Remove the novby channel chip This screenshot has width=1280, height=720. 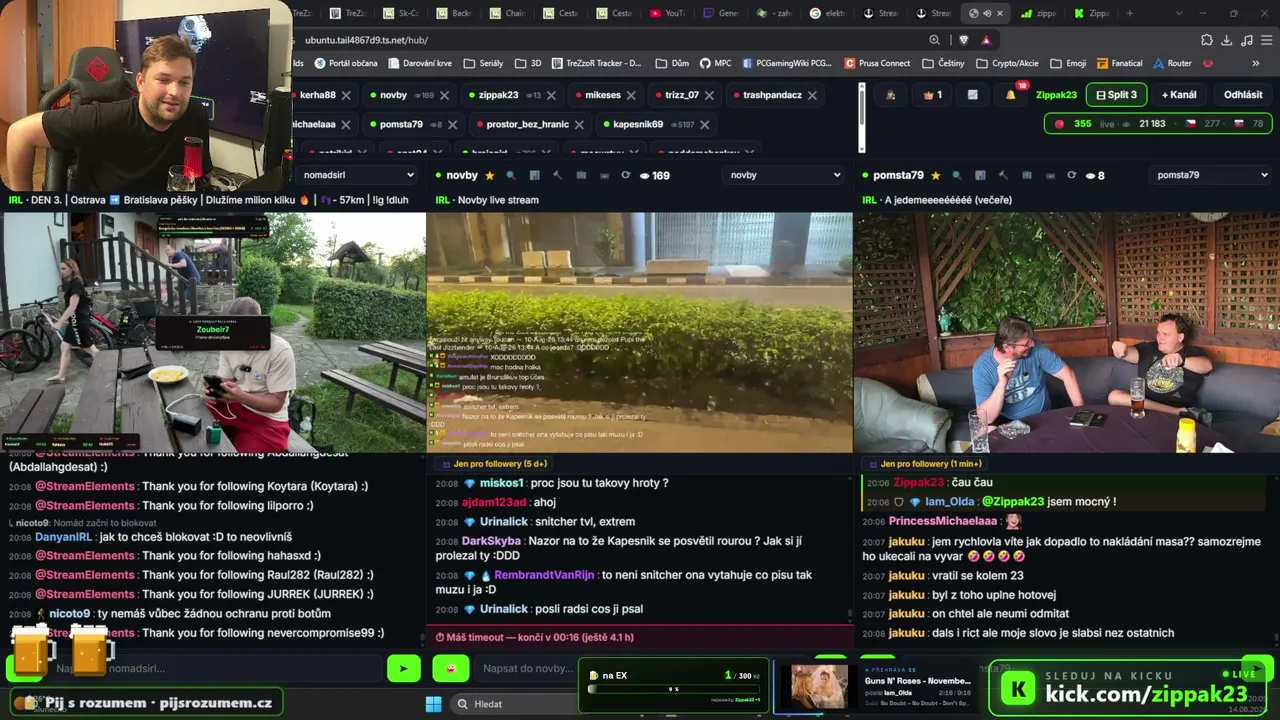coord(444,95)
